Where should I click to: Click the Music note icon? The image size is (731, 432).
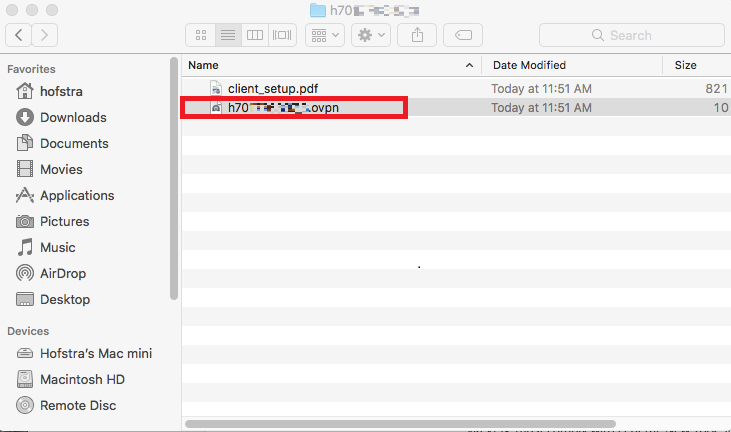[x=25, y=247]
